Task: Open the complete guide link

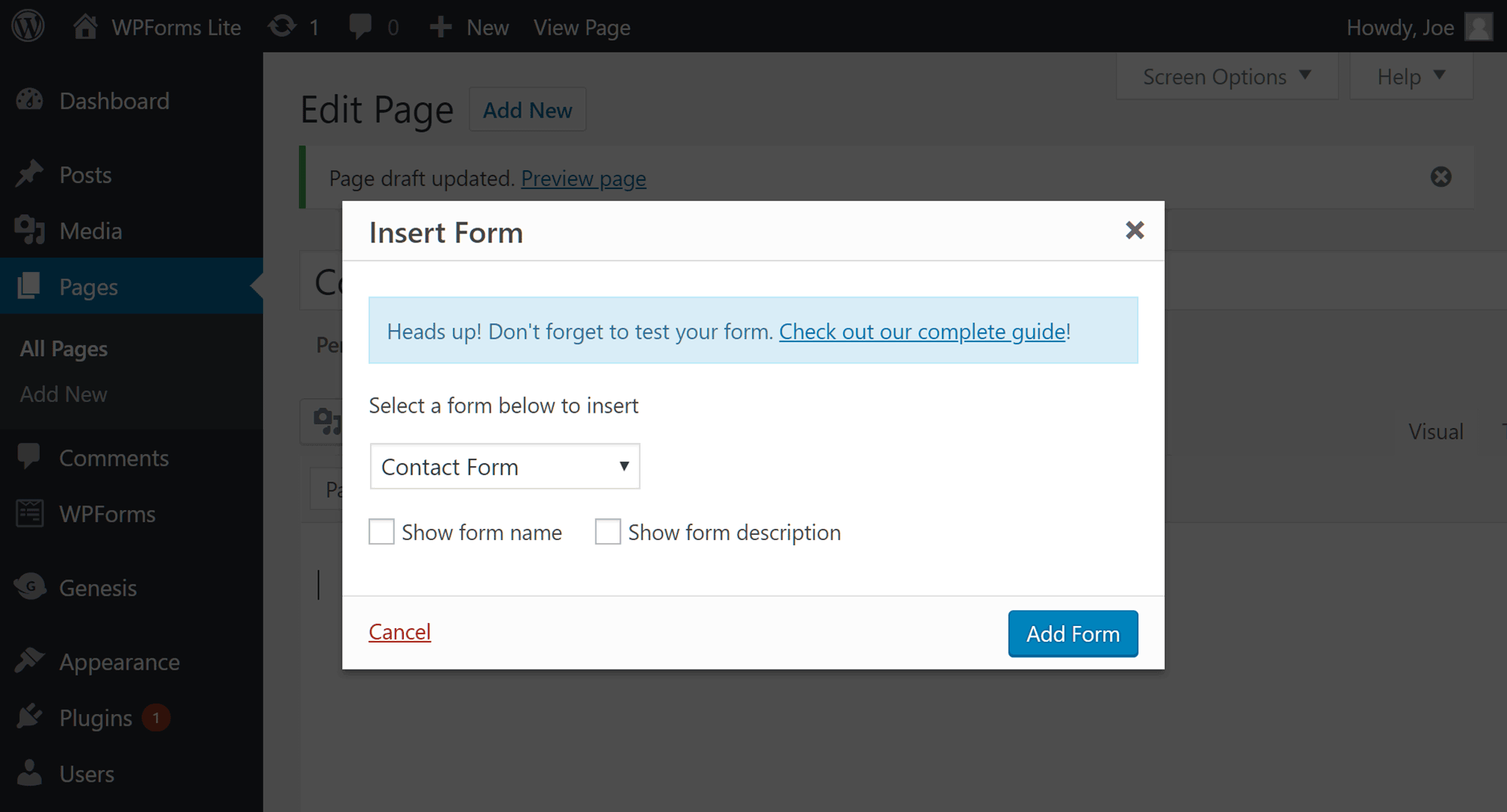Action: click(x=922, y=331)
